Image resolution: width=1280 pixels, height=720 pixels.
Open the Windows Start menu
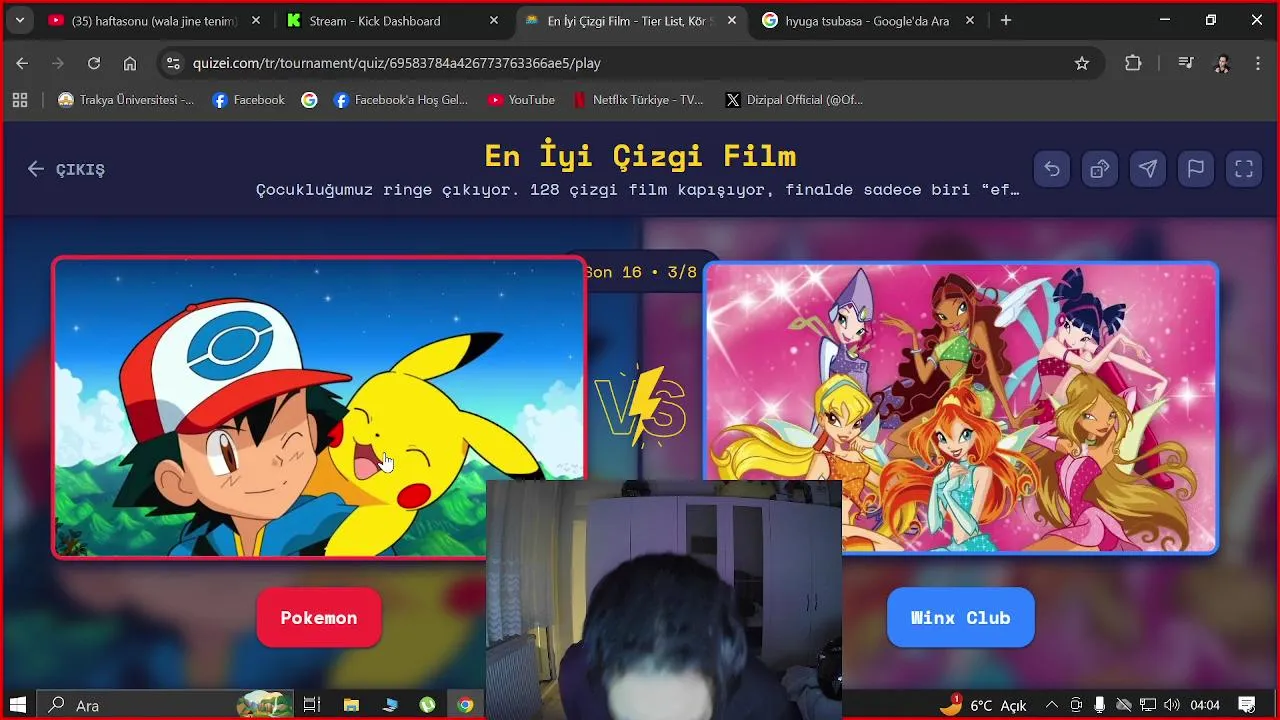tap(18, 705)
